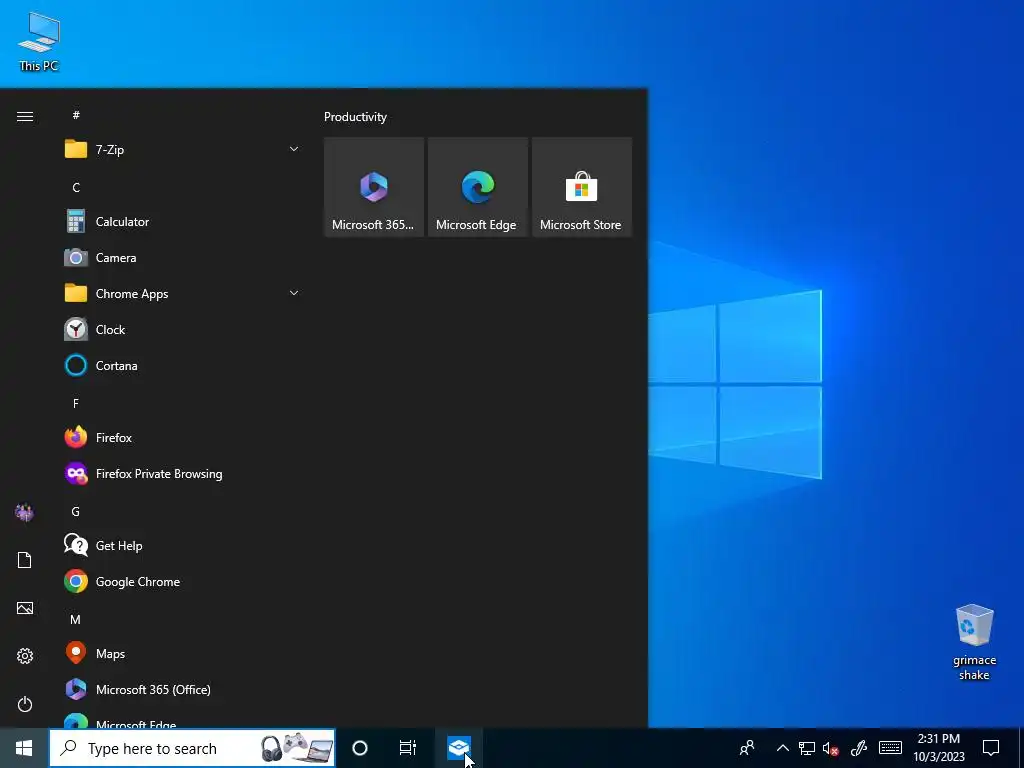
Task: Click the Windows Start button
Action: pos(24,748)
